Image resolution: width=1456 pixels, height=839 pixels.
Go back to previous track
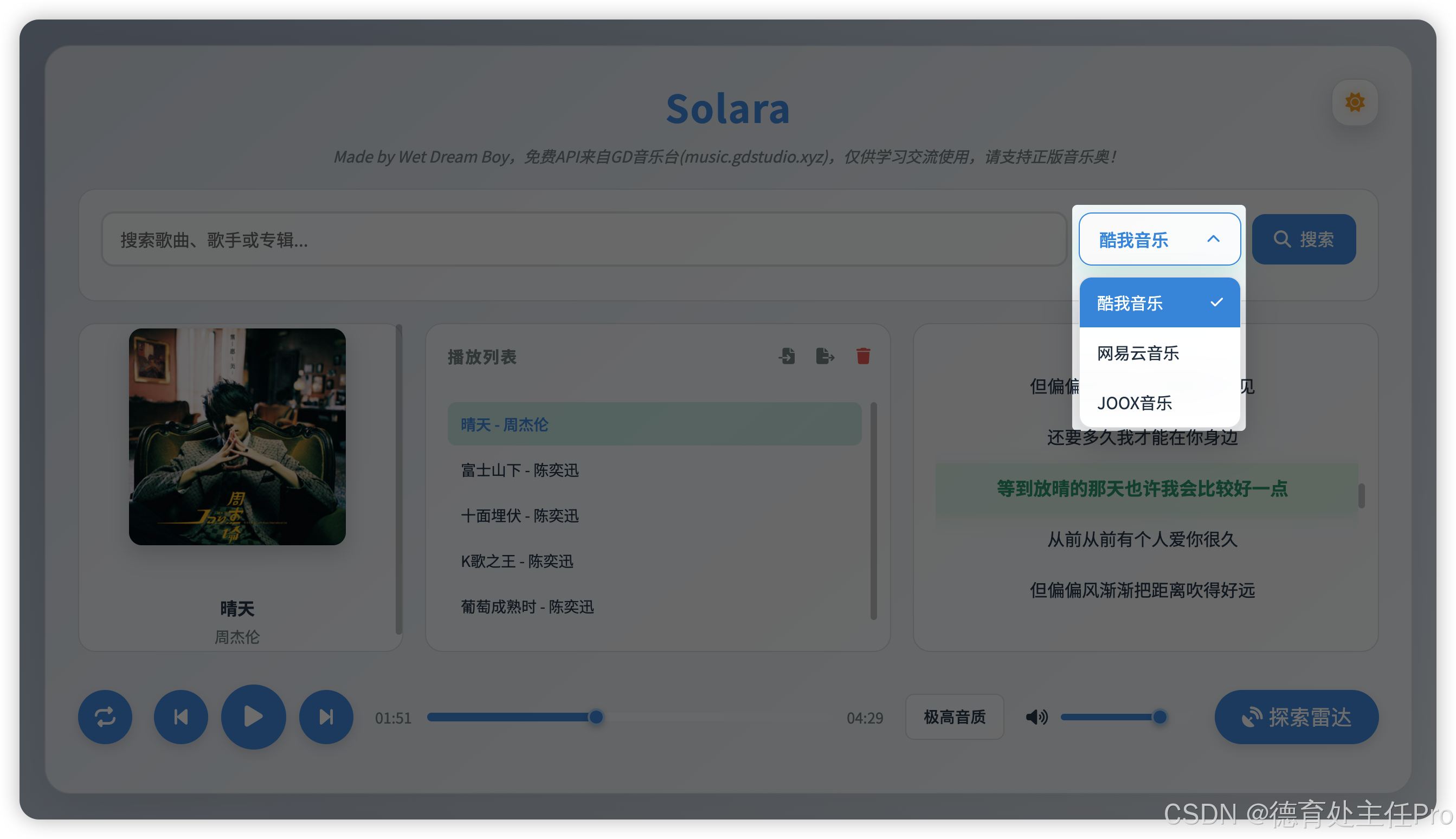point(181,717)
